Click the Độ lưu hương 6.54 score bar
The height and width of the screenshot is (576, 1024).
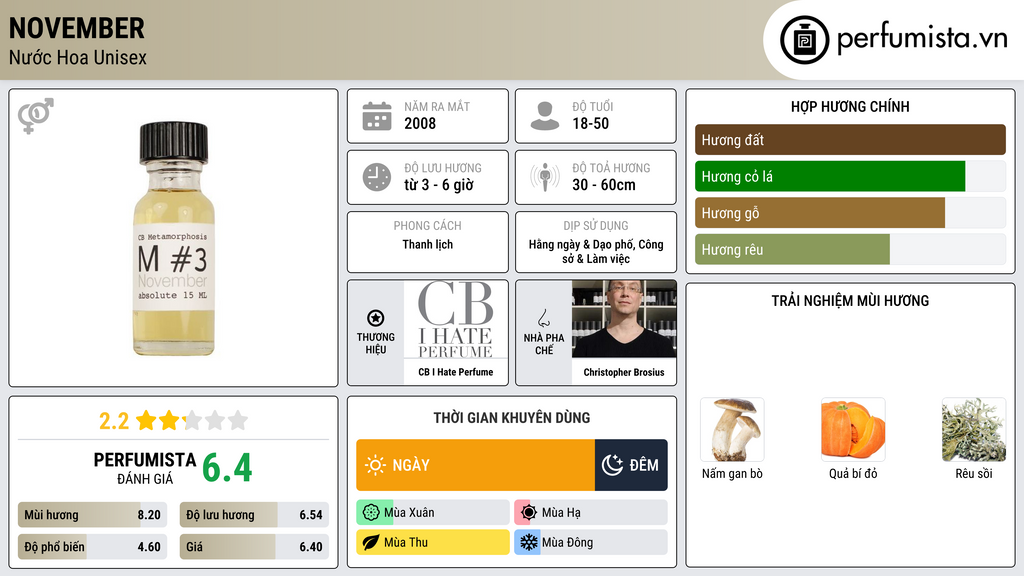click(x=254, y=515)
